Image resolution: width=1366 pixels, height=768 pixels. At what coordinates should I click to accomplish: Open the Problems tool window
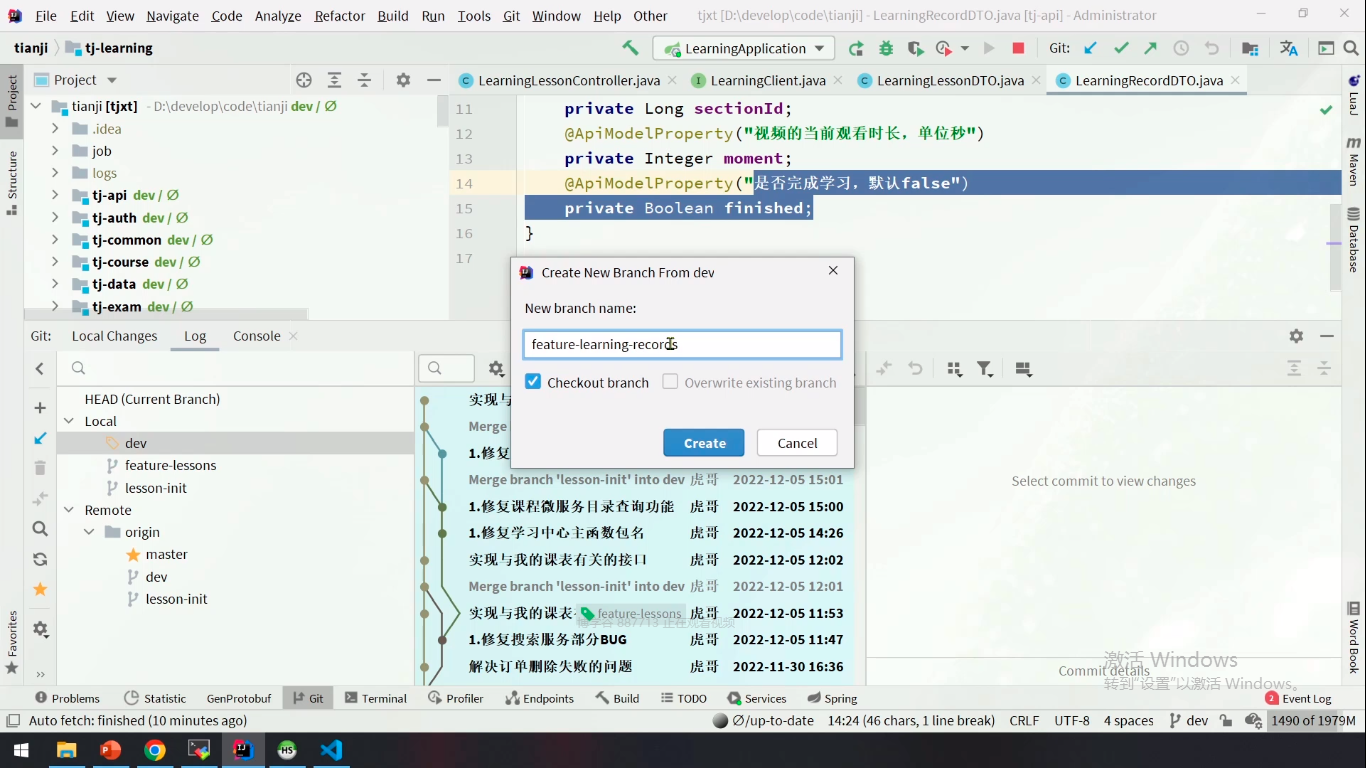[67, 698]
